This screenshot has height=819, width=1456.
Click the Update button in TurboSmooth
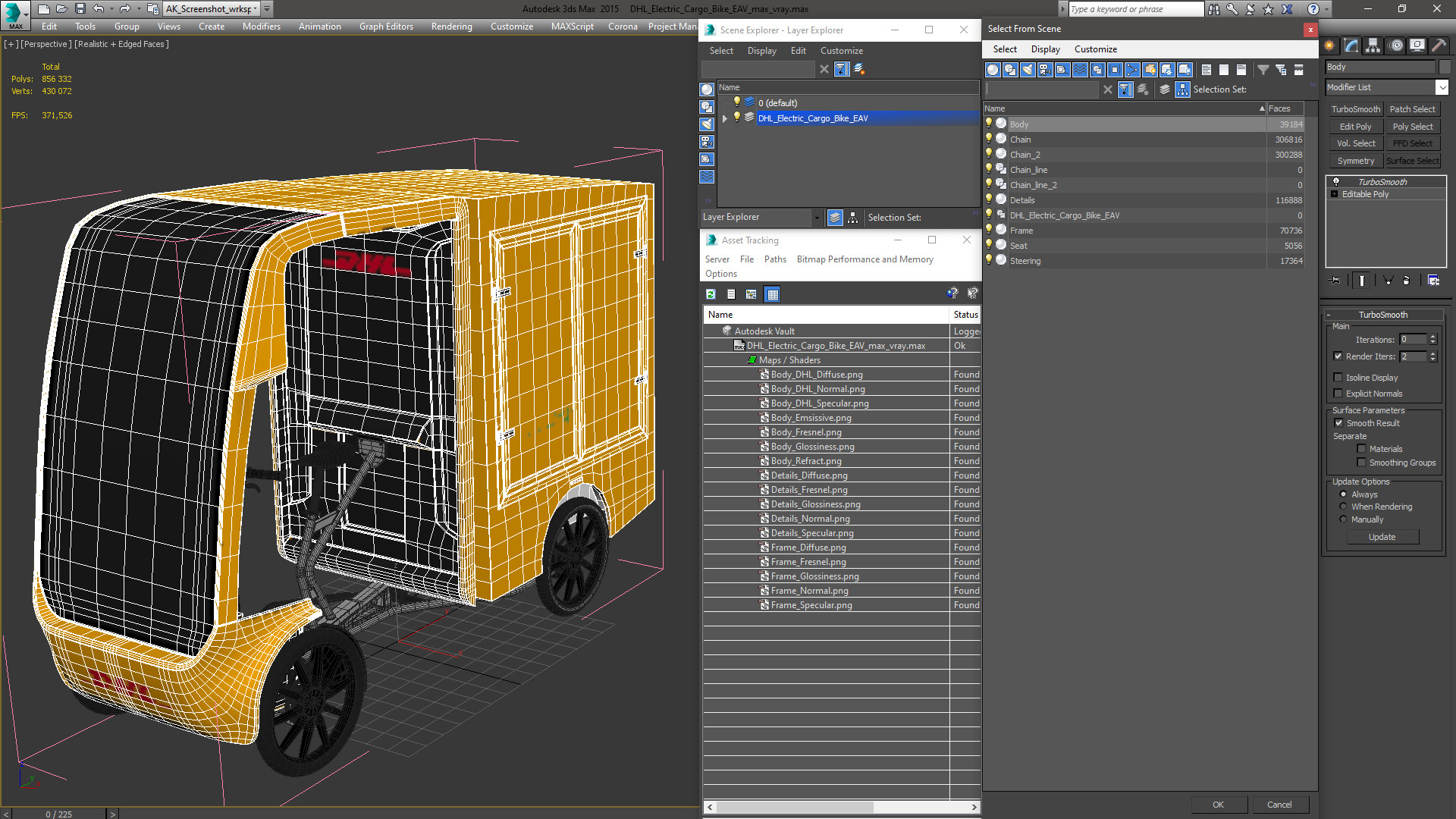tap(1382, 537)
